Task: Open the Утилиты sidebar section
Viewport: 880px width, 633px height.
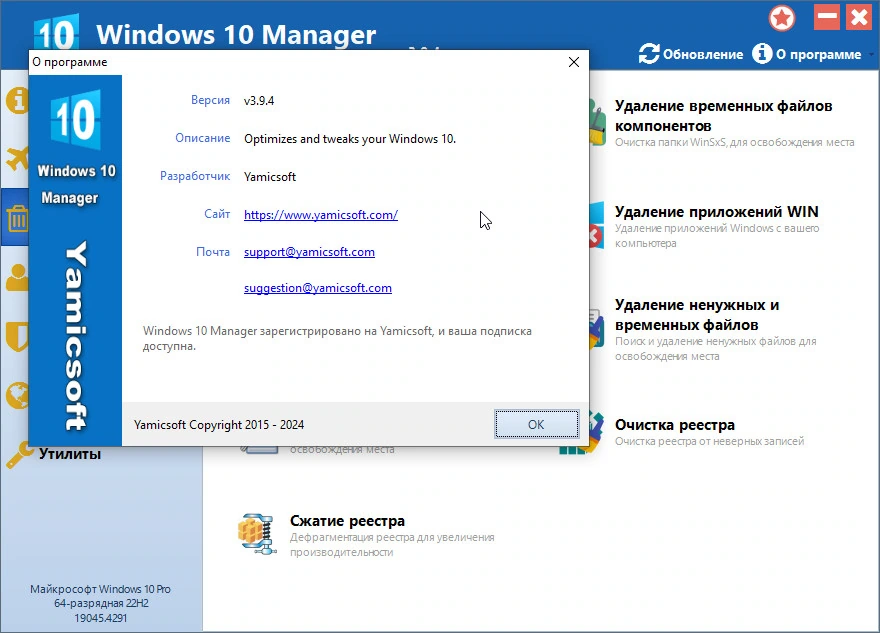Action: (x=70, y=454)
